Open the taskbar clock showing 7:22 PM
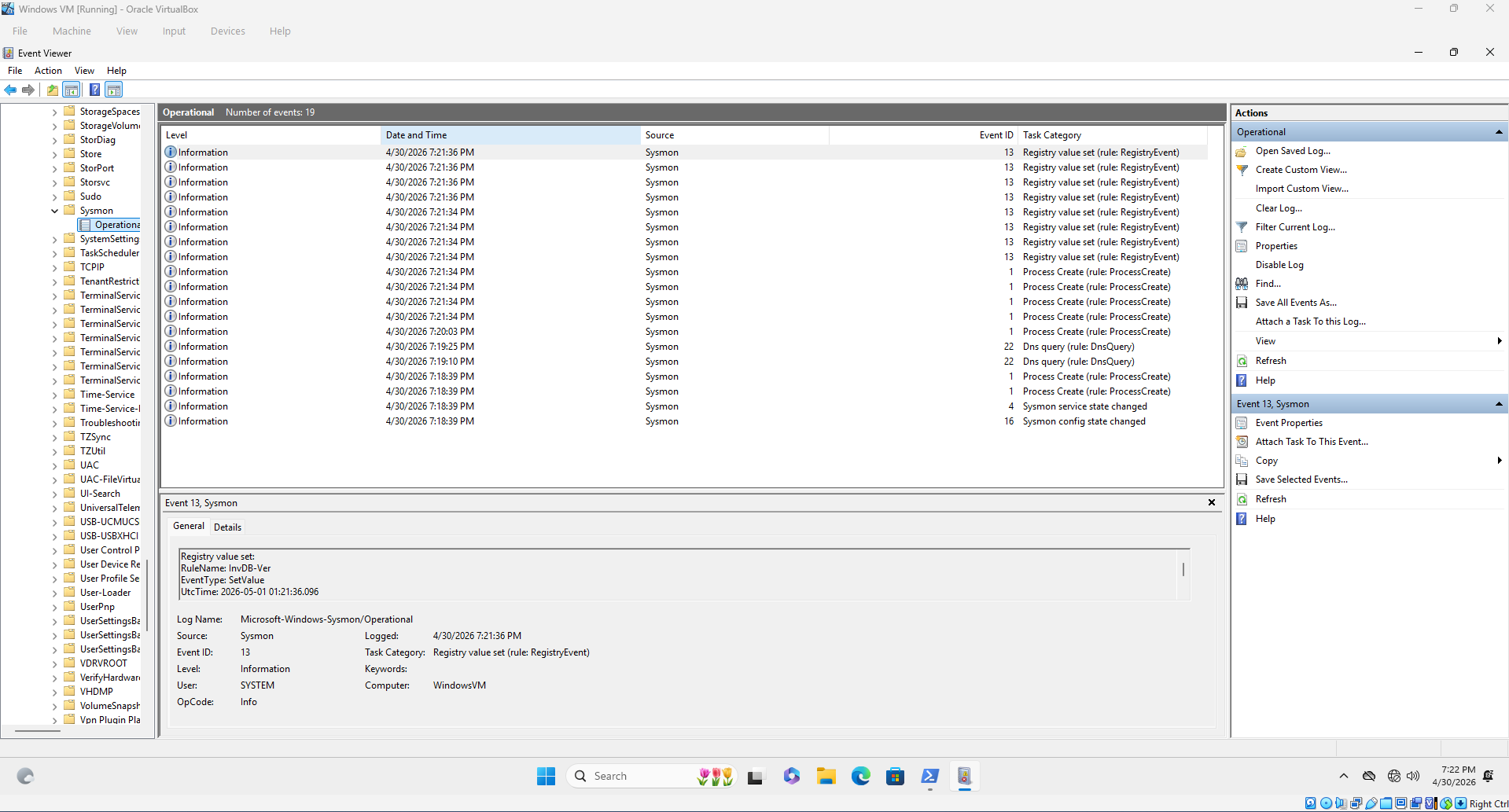The image size is (1509, 812). point(1453,777)
